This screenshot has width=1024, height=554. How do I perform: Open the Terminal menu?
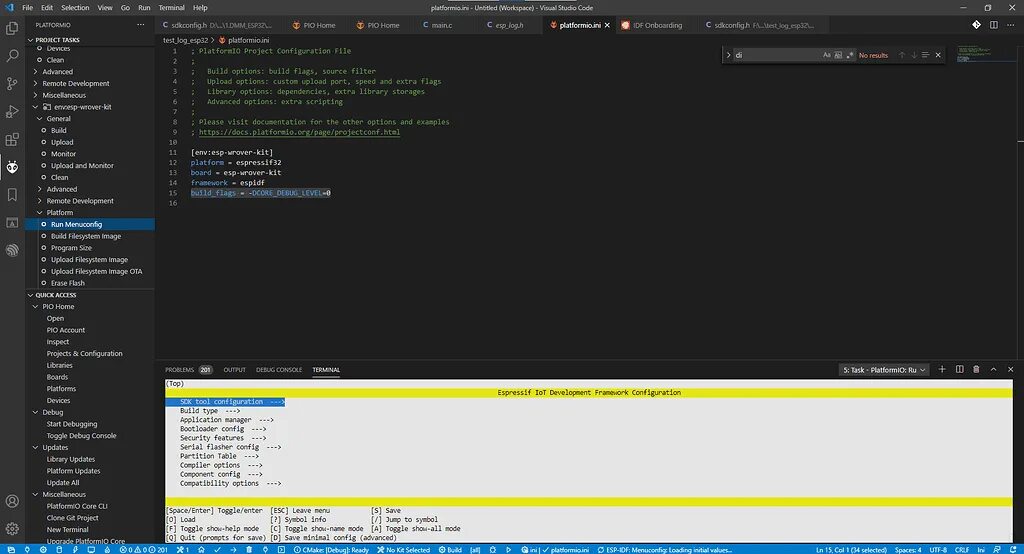(x=171, y=8)
